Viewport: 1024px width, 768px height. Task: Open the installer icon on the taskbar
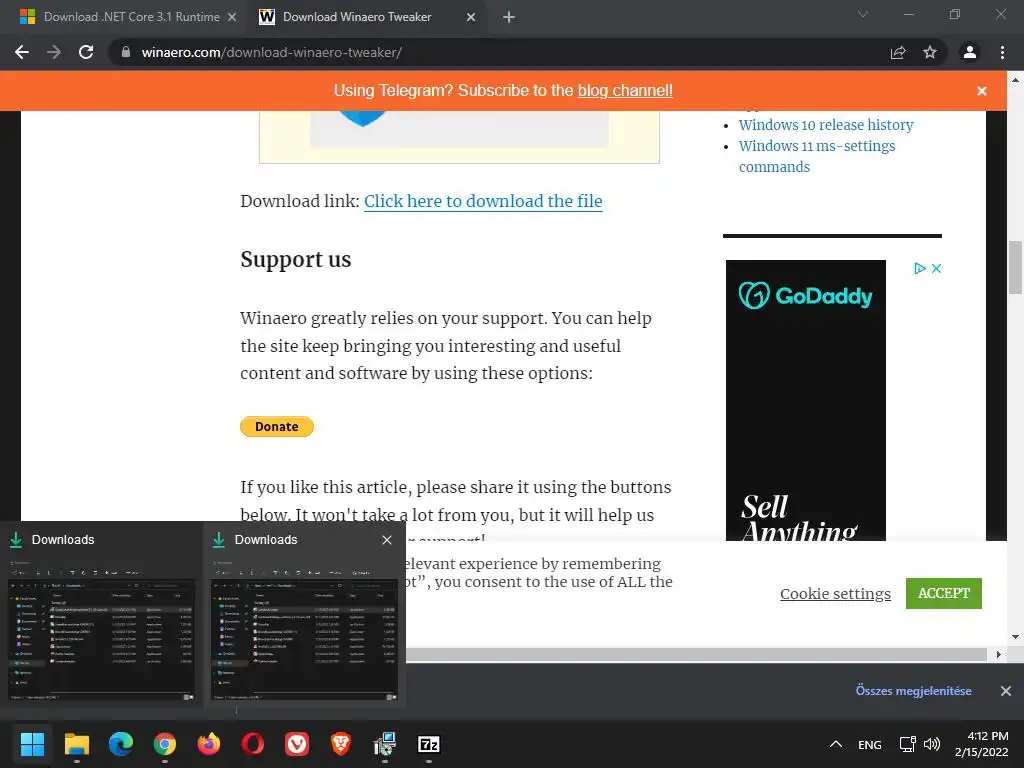(x=385, y=744)
